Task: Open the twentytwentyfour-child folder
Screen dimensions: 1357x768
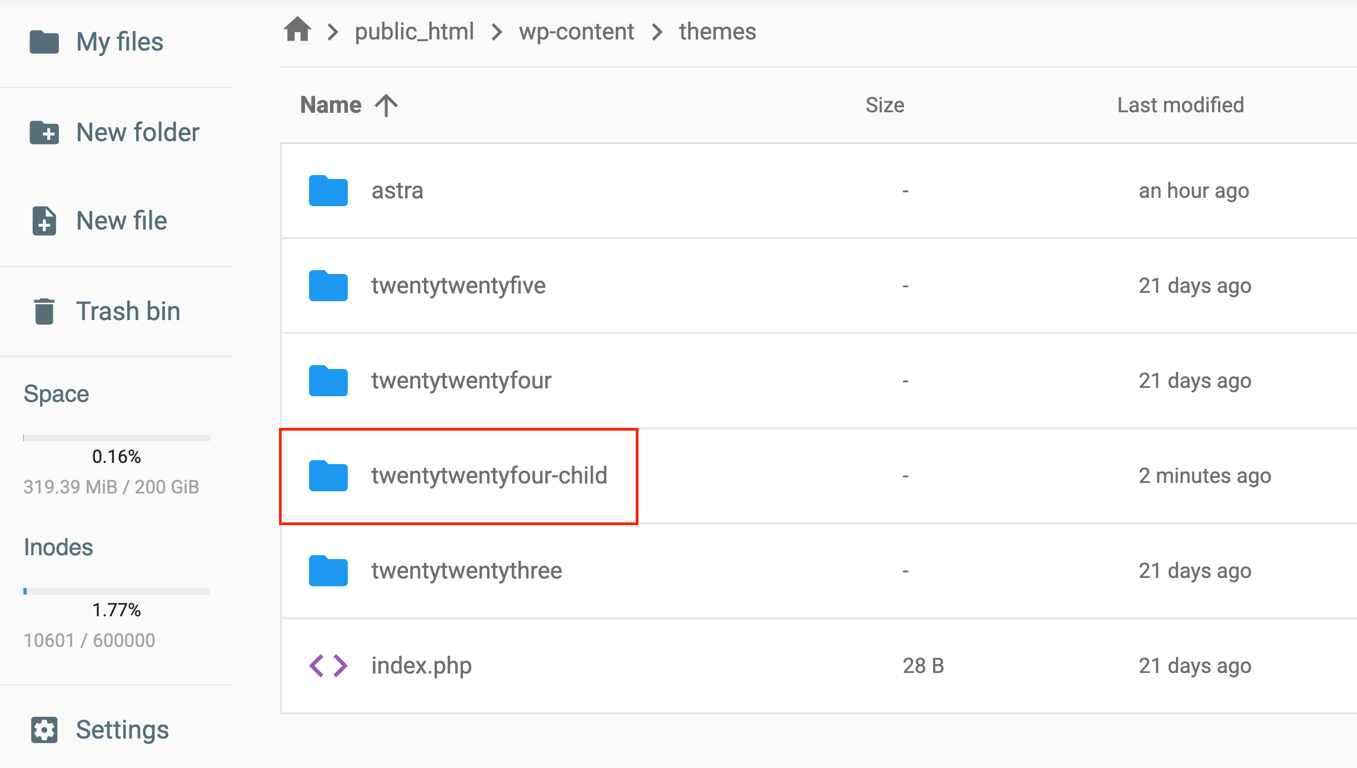Action: point(490,475)
